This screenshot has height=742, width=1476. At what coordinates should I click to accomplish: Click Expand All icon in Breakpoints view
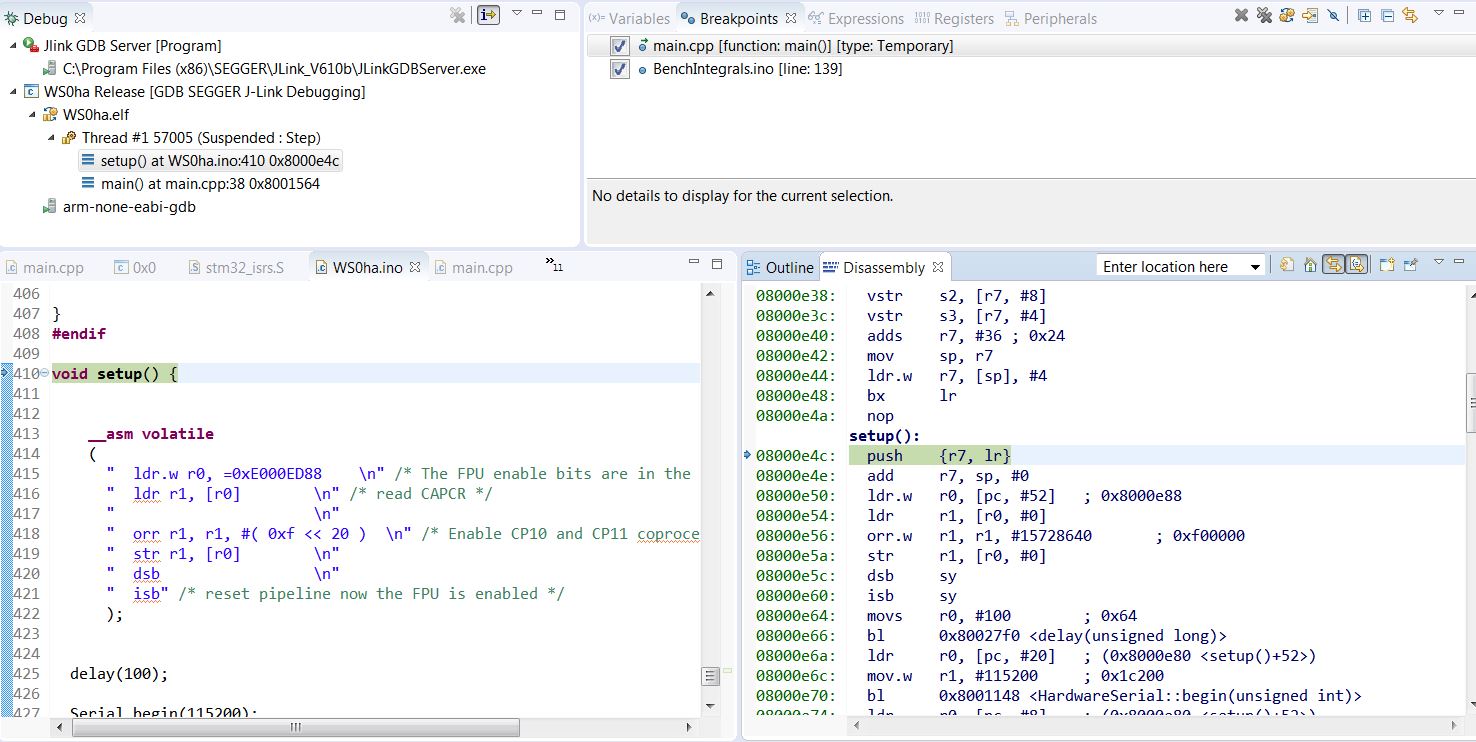point(1364,15)
